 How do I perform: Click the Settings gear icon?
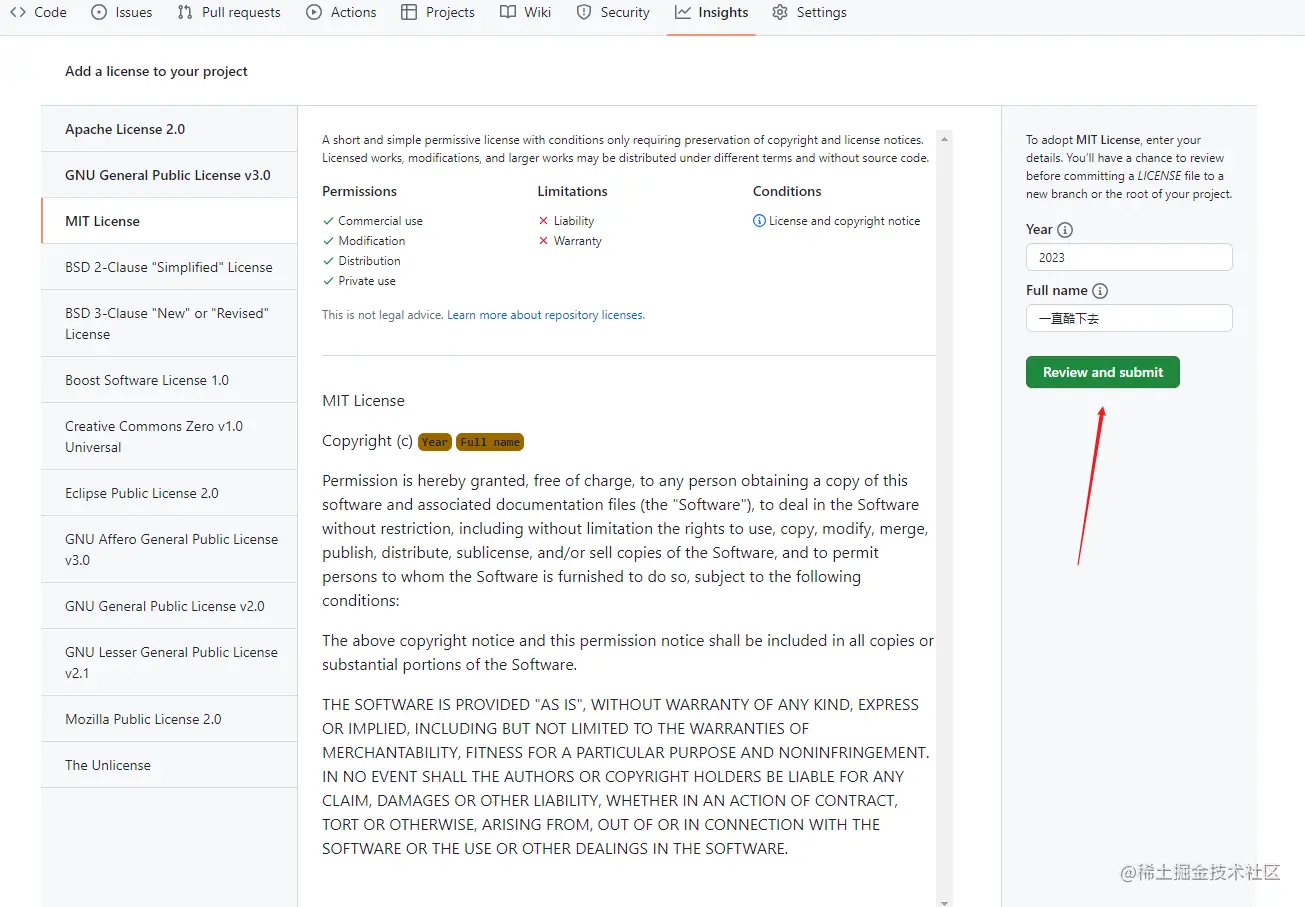780,12
